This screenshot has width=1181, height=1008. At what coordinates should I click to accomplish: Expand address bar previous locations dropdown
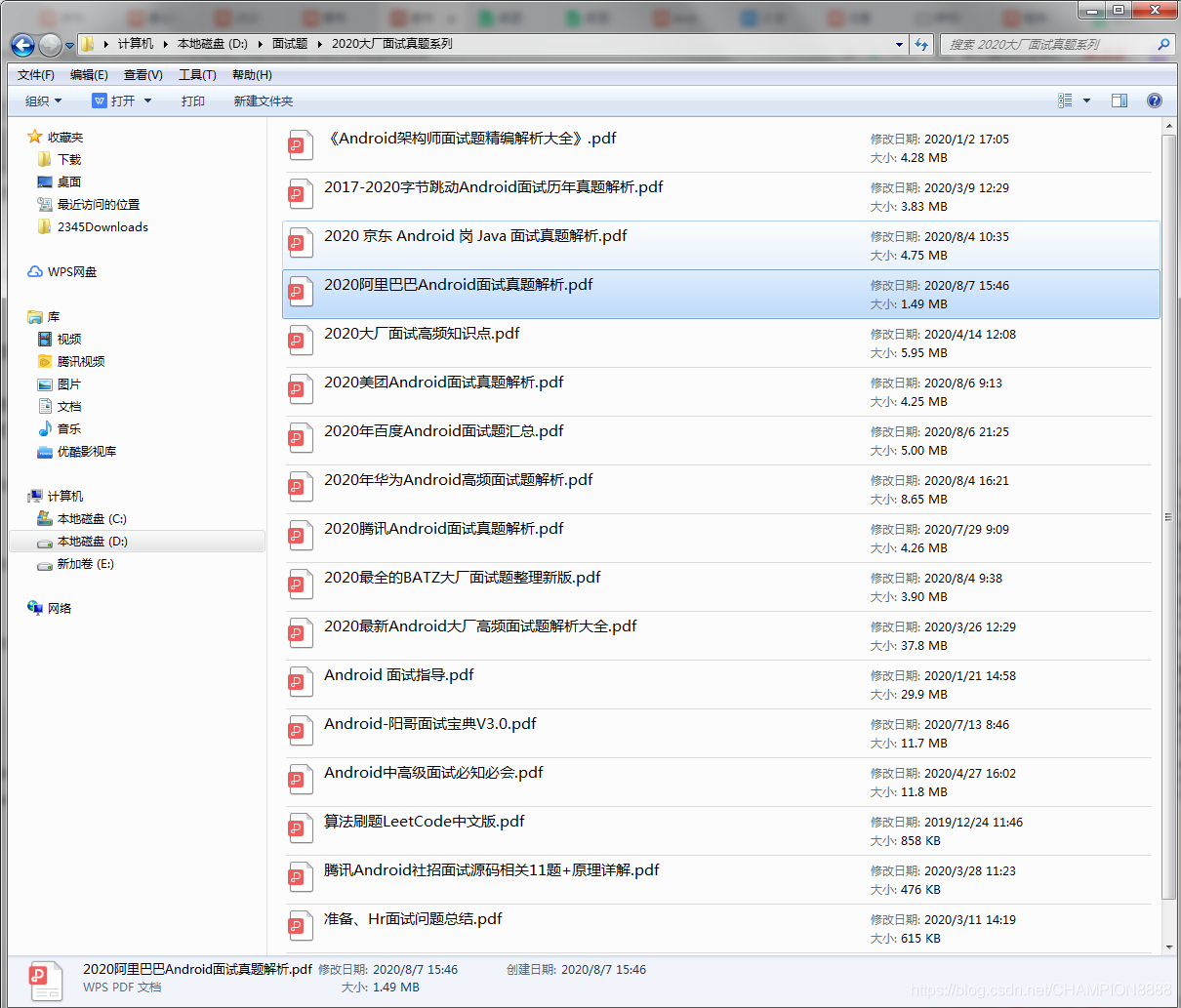click(x=899, y=44)
